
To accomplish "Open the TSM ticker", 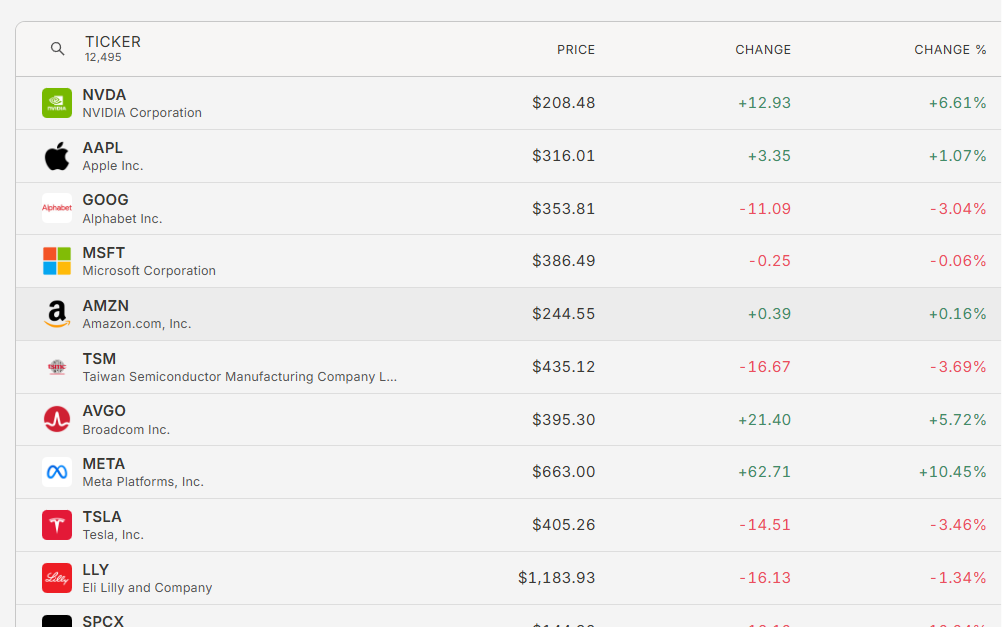I will [x=99, y=359].
